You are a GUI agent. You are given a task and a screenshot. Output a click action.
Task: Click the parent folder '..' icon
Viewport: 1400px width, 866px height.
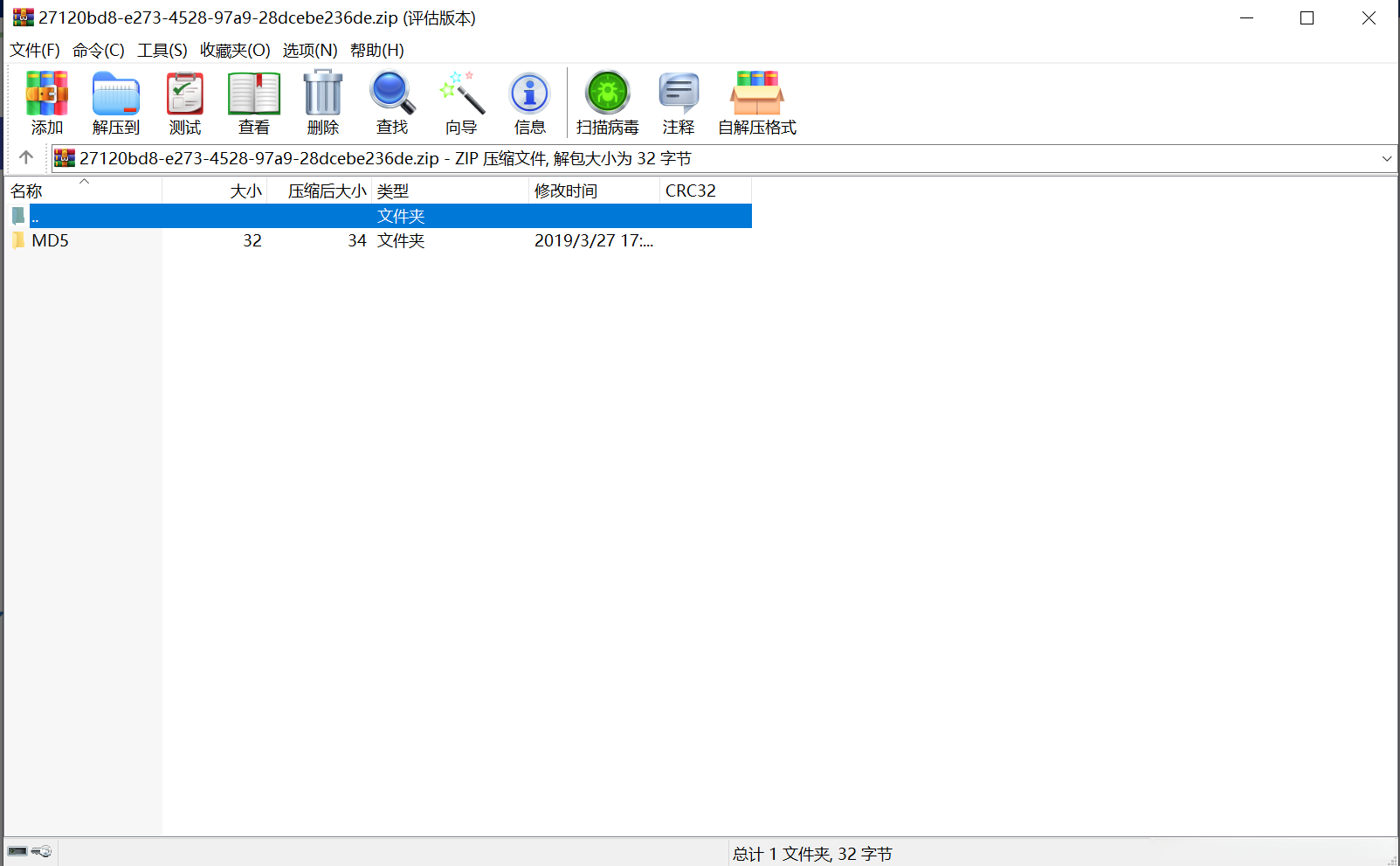tap(18, 216)
